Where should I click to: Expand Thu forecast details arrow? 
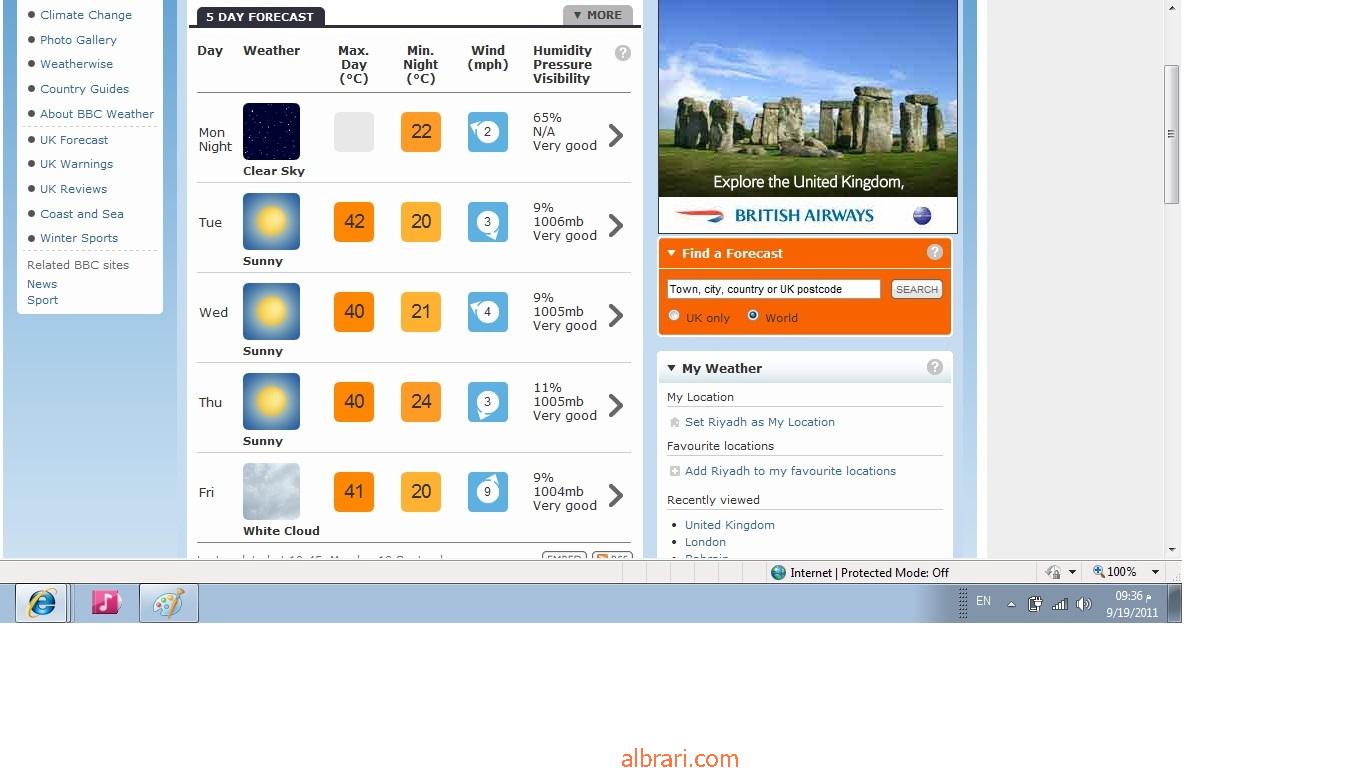pyautogui.click(x=616, y=405)
